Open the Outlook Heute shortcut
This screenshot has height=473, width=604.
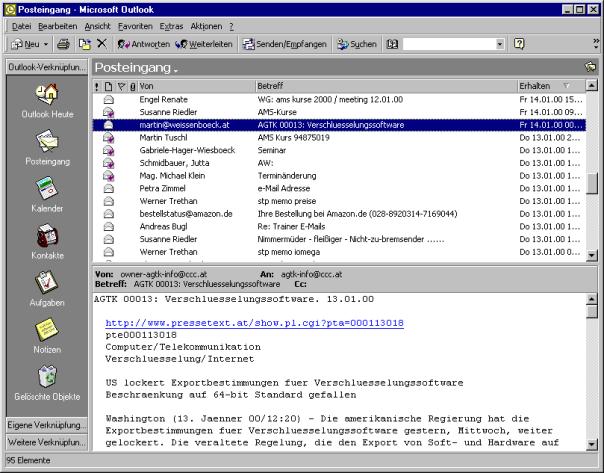(x=47, y=101)
